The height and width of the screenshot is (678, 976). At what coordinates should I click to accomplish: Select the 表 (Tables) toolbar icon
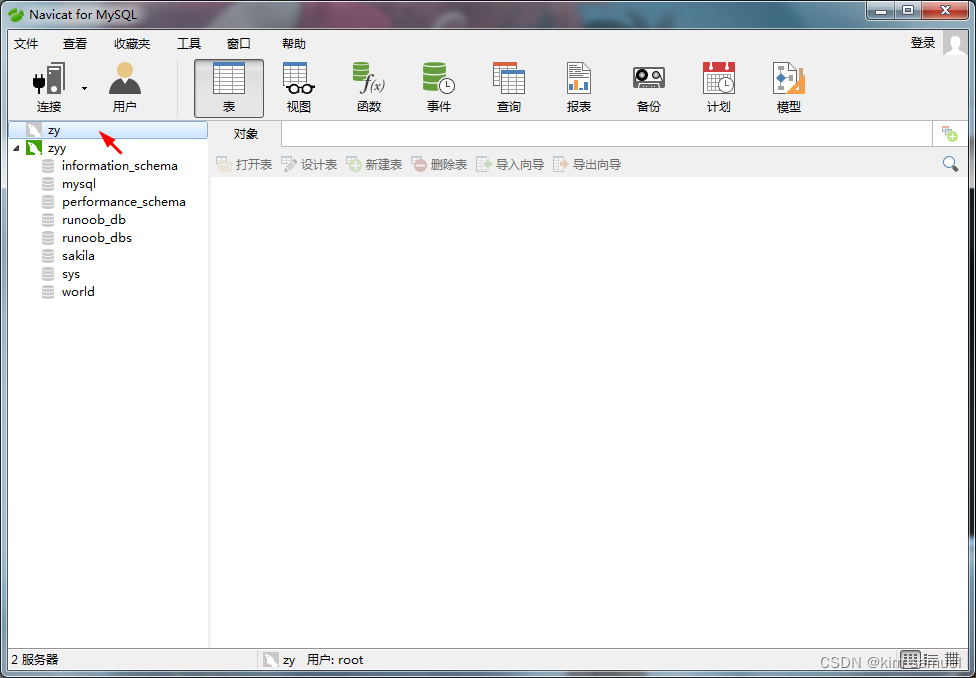click(228, 85)
